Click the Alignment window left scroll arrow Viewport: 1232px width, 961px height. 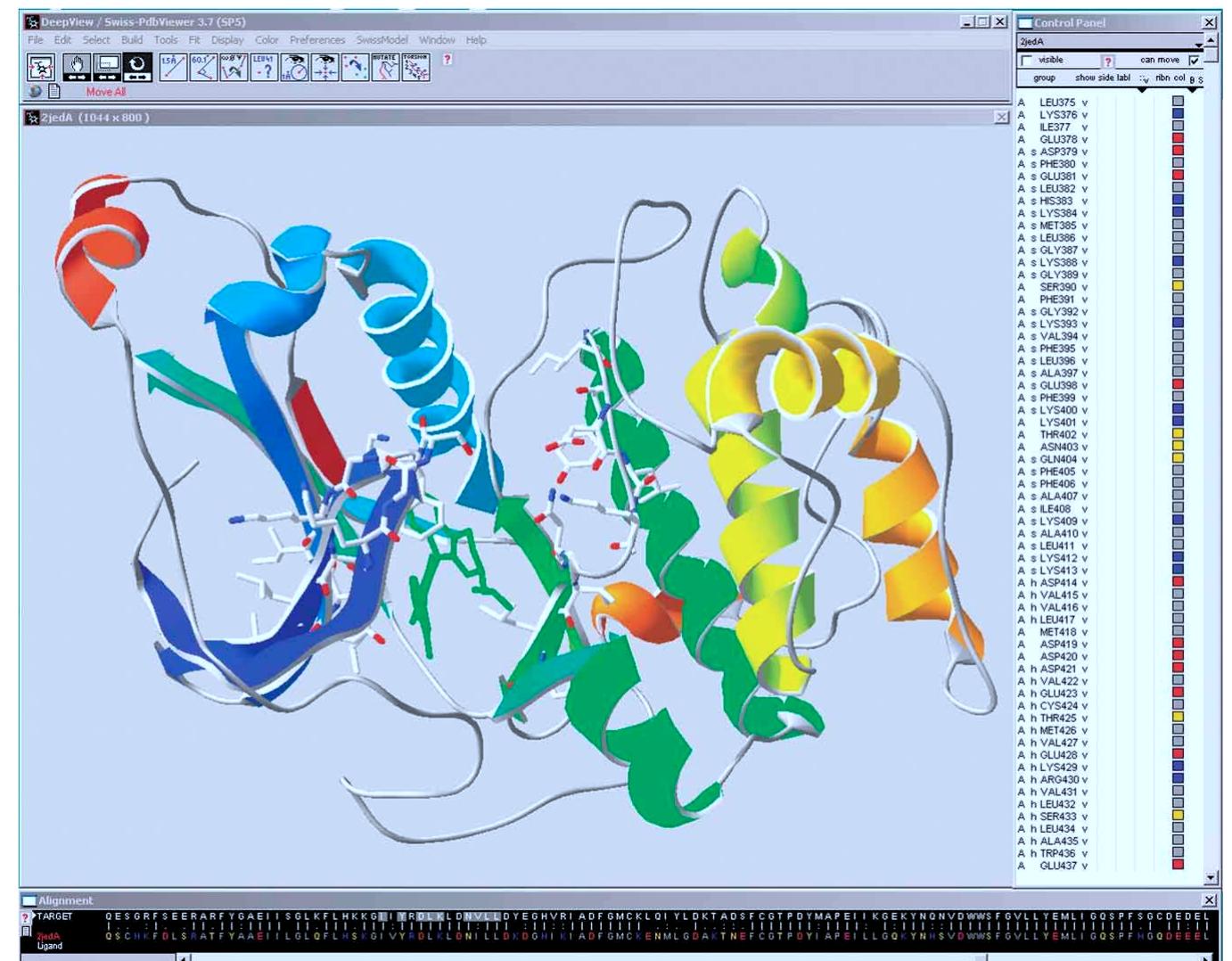tap(184, 957)
